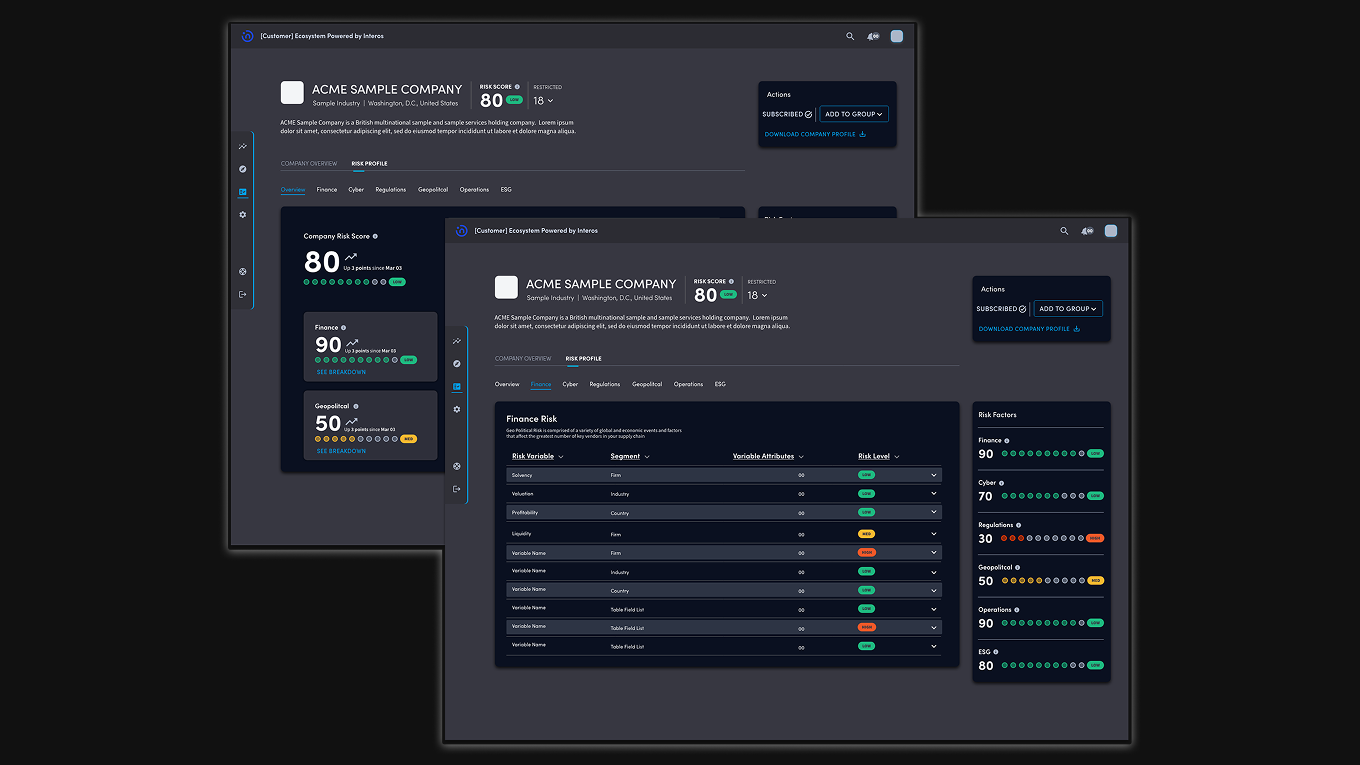Select Company Overview tab in back window

click(x=309, y=164)
